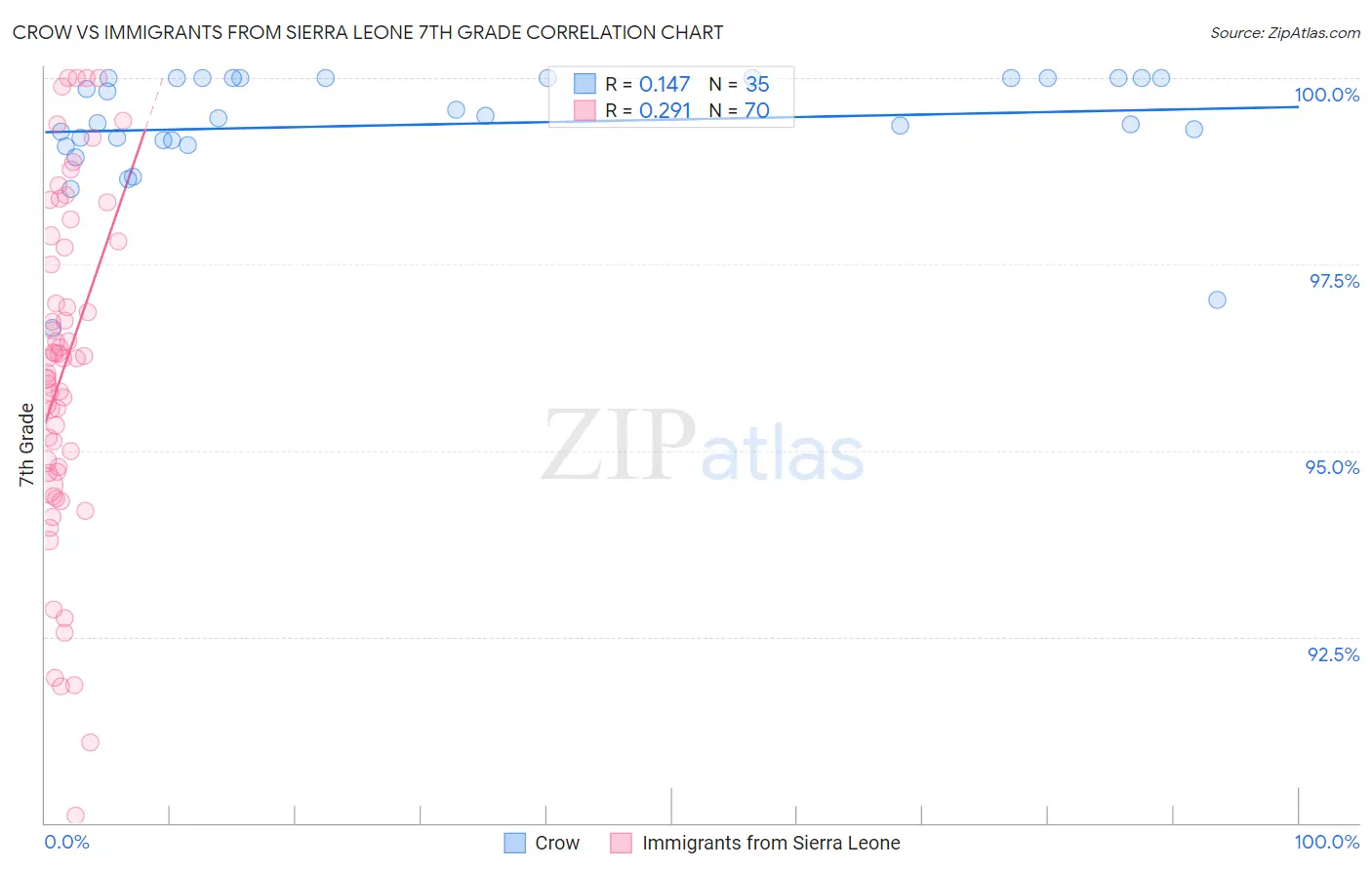Click the N = 35 value in the legend
This screenshot has width=1372, height=870.
point(739,84)
